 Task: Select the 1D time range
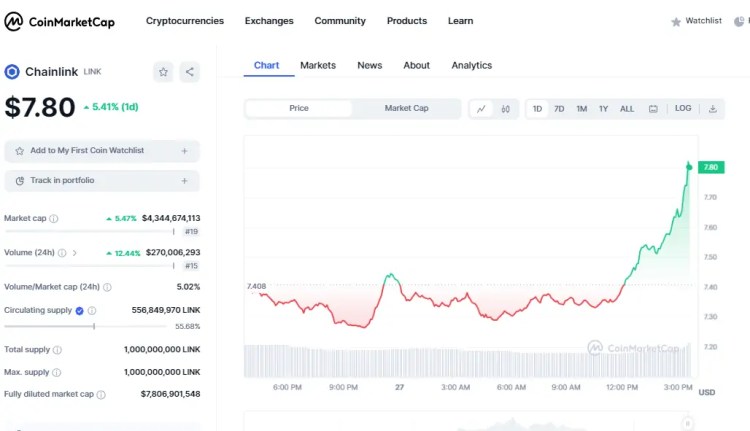[538, 109]
